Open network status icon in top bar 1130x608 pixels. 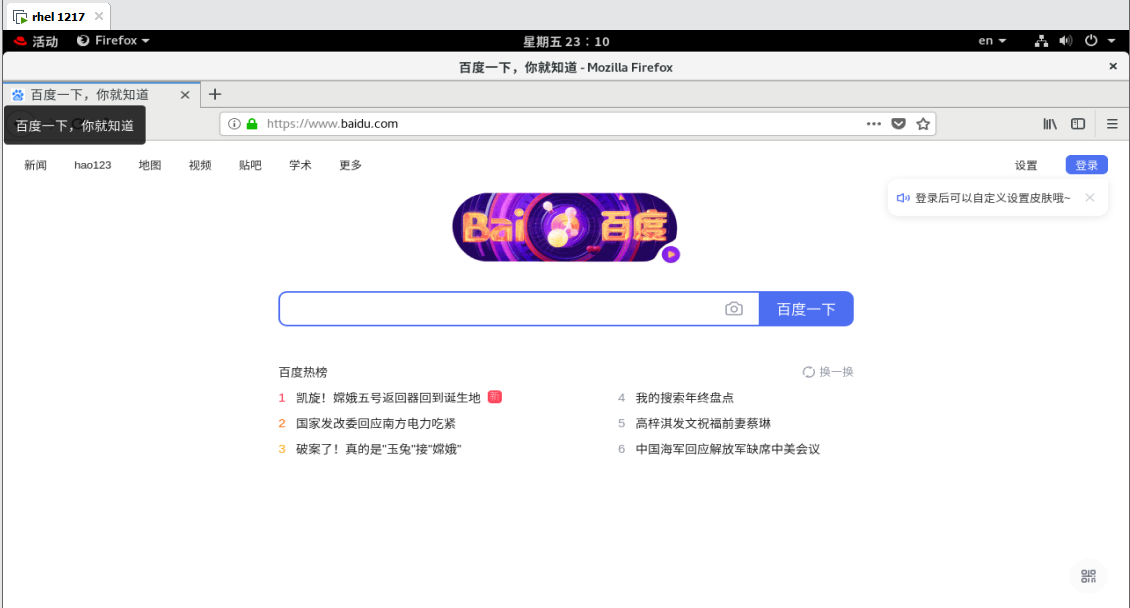coord(1041,41)
